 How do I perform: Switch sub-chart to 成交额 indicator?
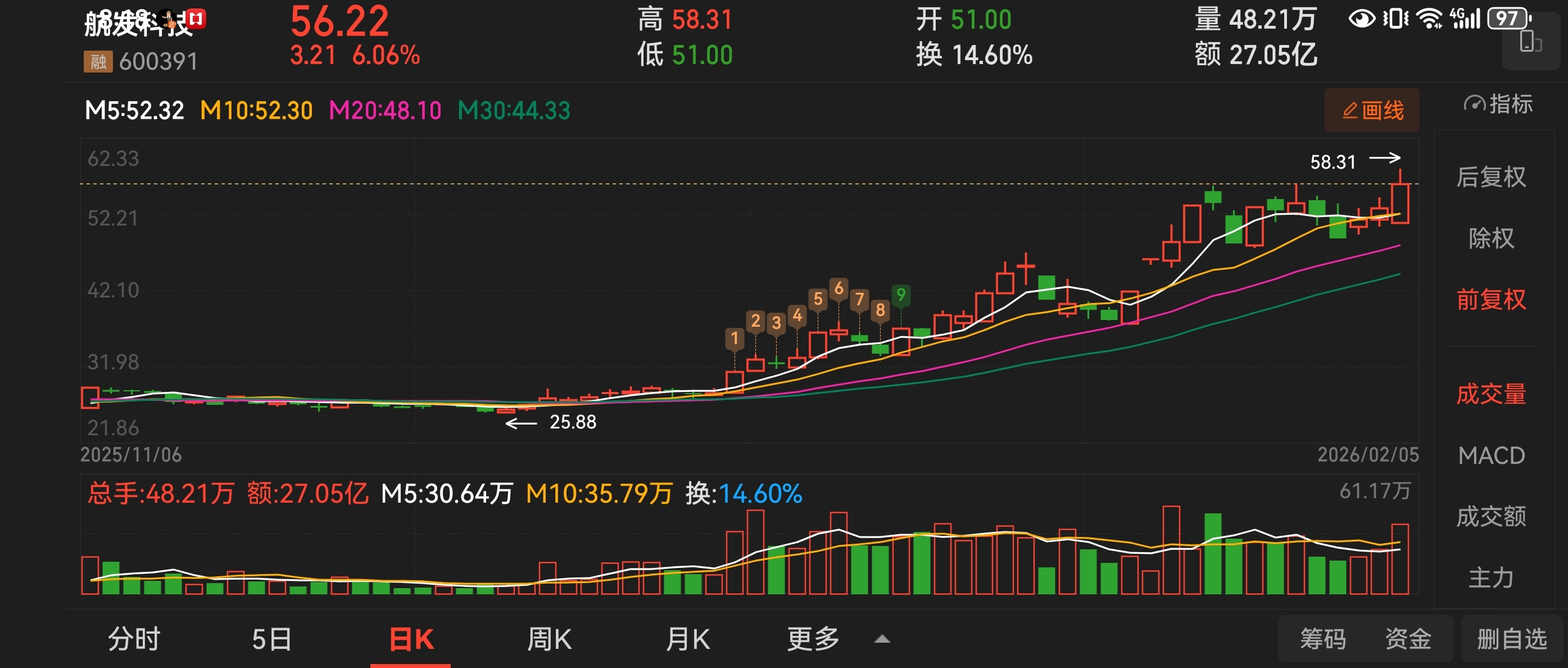pyautogui.click(x=1490, y=516)
